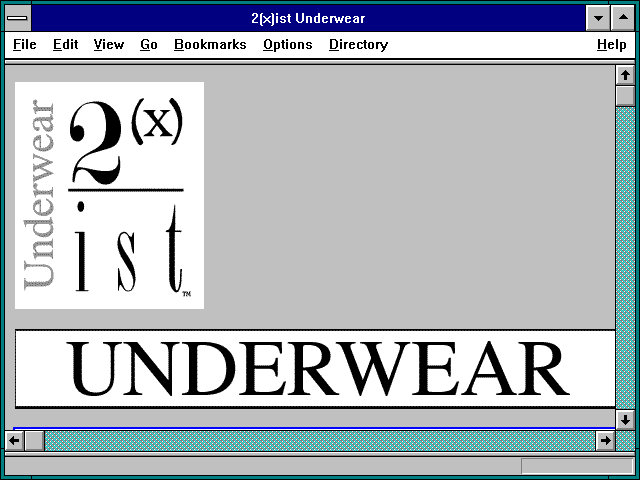Open the window control menu box
The height and width of the screenshot is (480, 640).
tap(18, 18)
